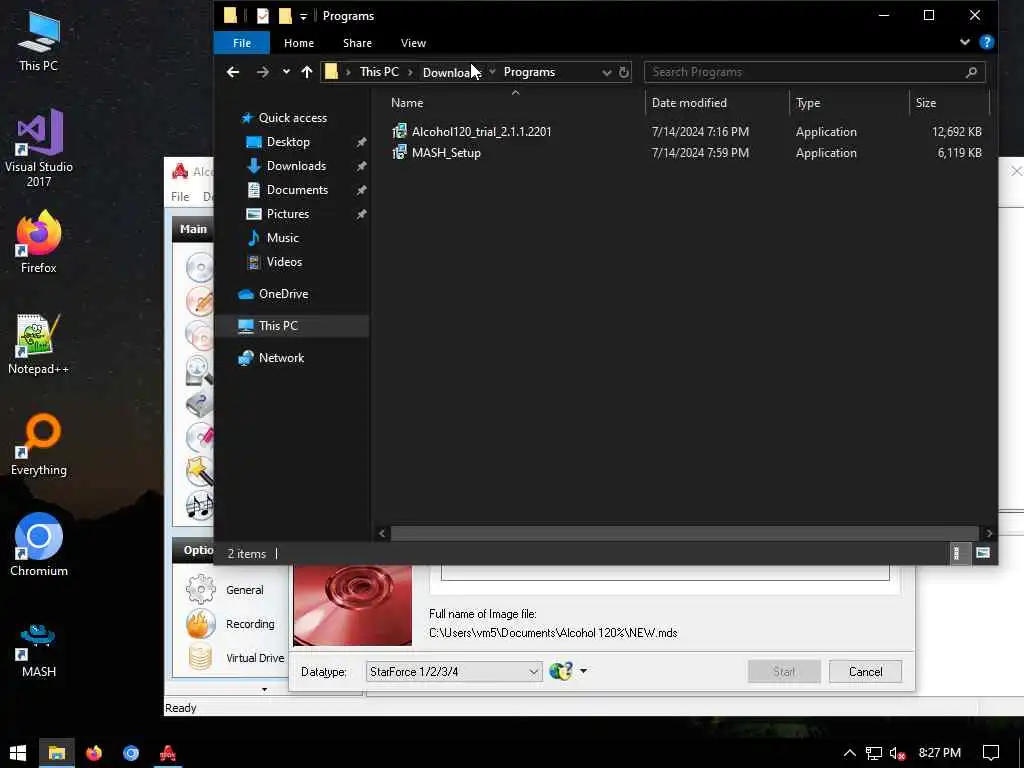The image size is (1024, 768).
Task: Open datatype help icon dropdown arrow
Action: coord(583,671)
